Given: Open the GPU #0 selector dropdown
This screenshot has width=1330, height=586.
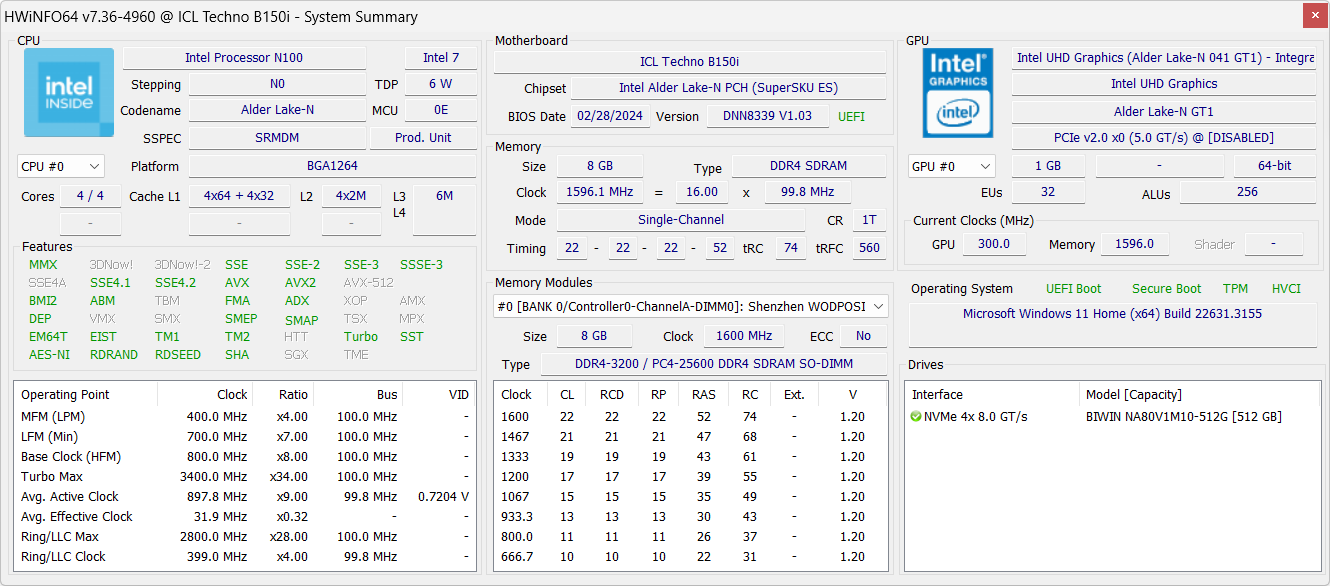Looking at the screenshot, I should pyautogui.click(x=951, y=166).
